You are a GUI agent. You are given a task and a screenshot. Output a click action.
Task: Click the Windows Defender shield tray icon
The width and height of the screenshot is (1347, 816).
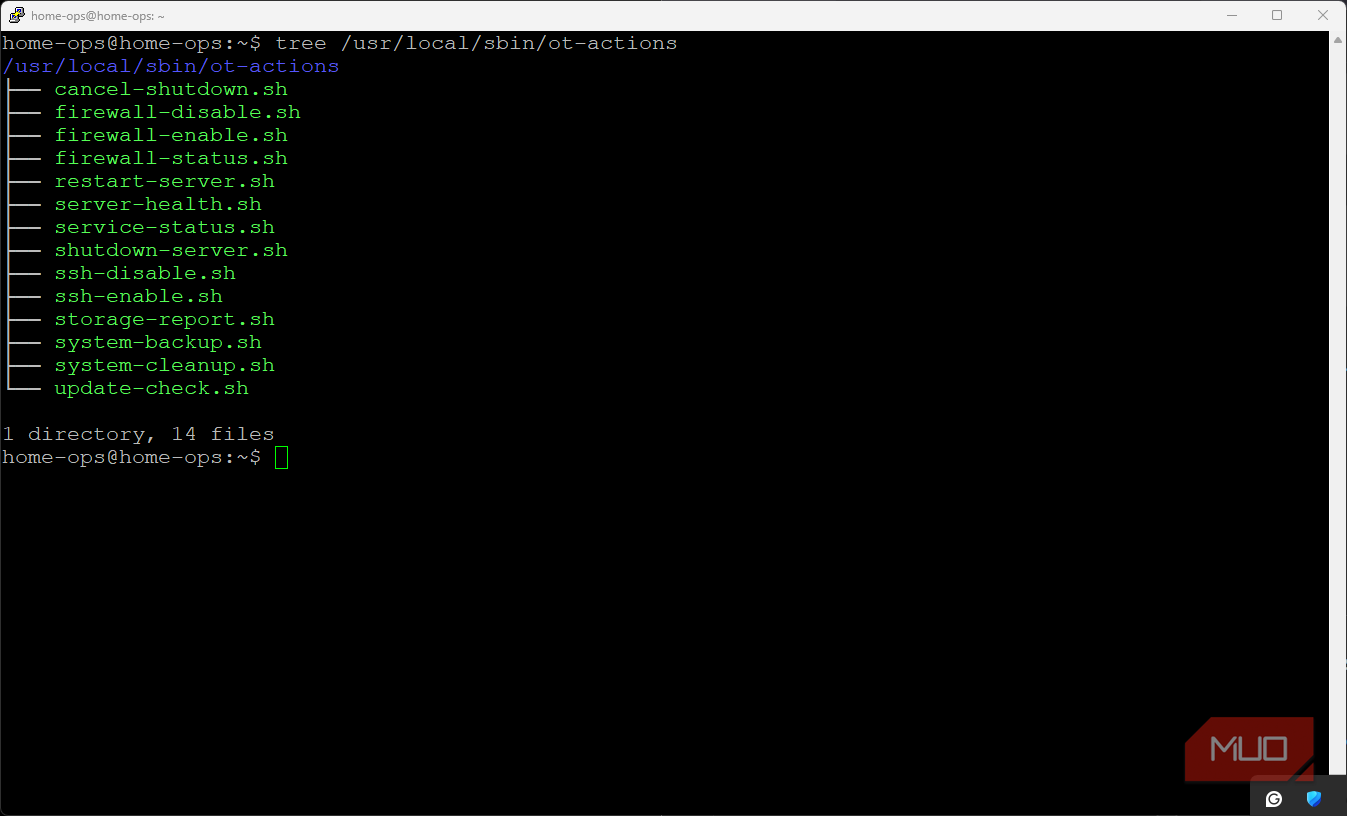(1314, 798)
